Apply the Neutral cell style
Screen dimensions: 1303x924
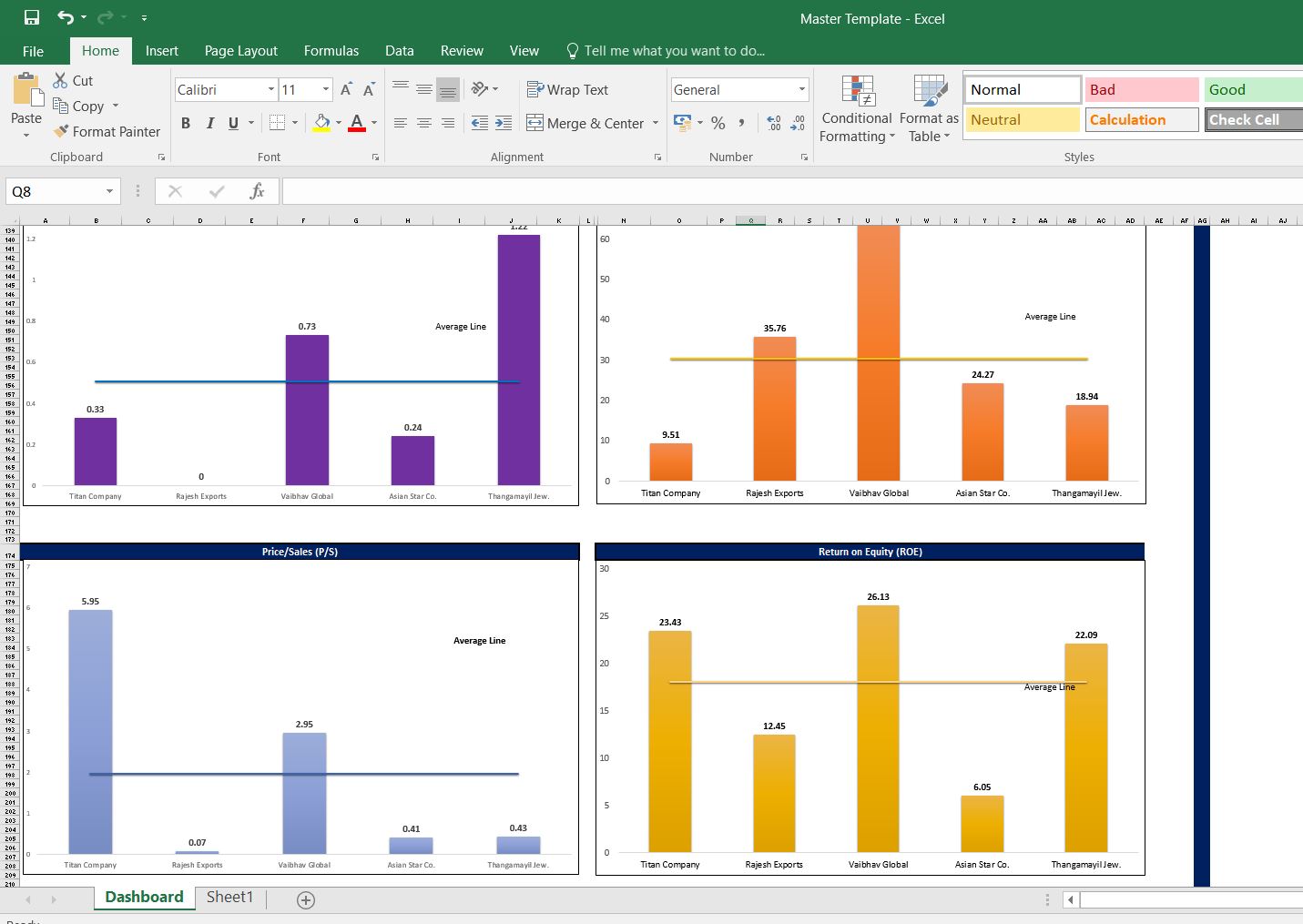point(1023,119)
